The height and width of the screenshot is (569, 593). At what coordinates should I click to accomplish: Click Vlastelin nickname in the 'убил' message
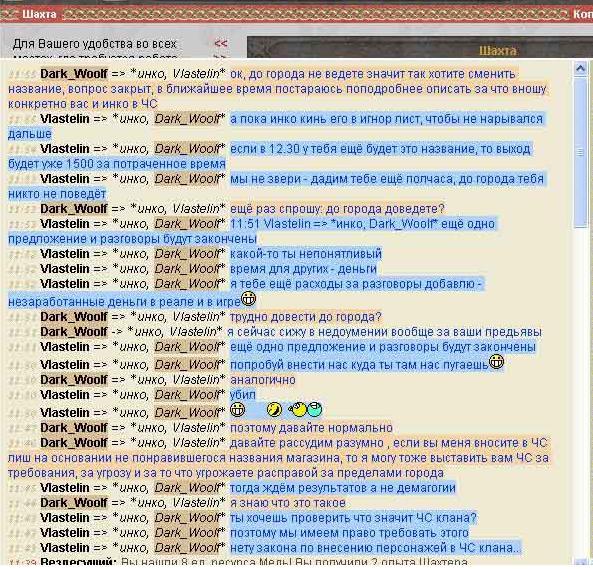pyautogui.click(x=65, y=395)
